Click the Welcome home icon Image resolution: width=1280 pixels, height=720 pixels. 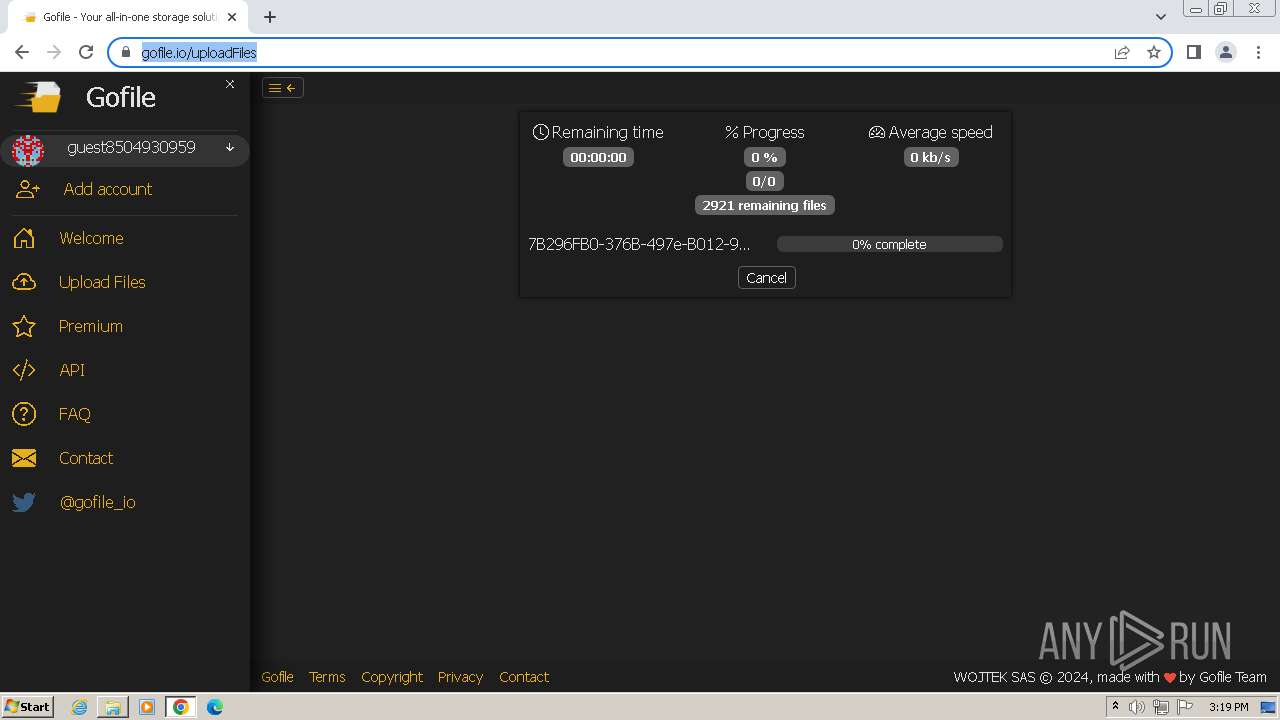[24, 238]
